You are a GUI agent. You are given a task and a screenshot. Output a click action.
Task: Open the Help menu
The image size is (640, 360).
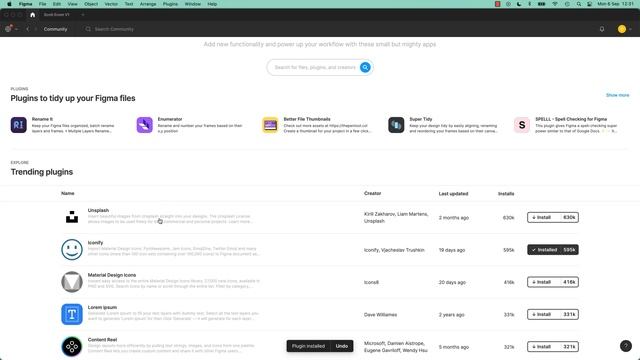tap(212, 4)
